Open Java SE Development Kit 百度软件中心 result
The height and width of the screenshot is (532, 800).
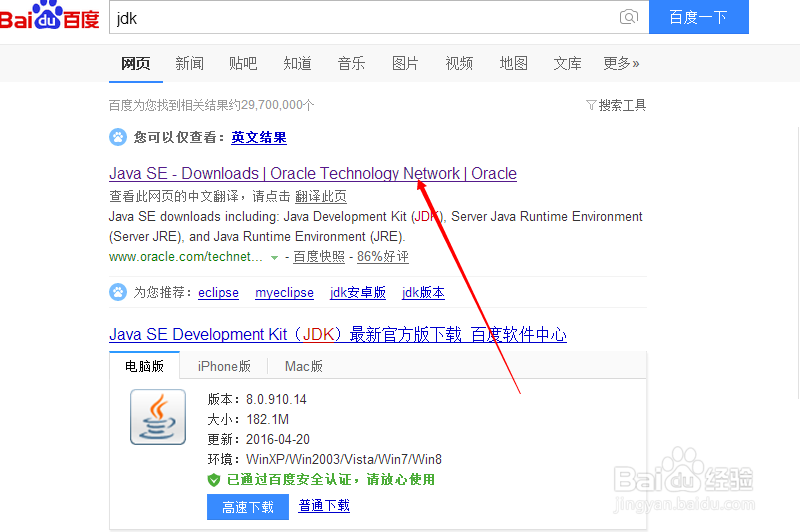click(338, 335)
